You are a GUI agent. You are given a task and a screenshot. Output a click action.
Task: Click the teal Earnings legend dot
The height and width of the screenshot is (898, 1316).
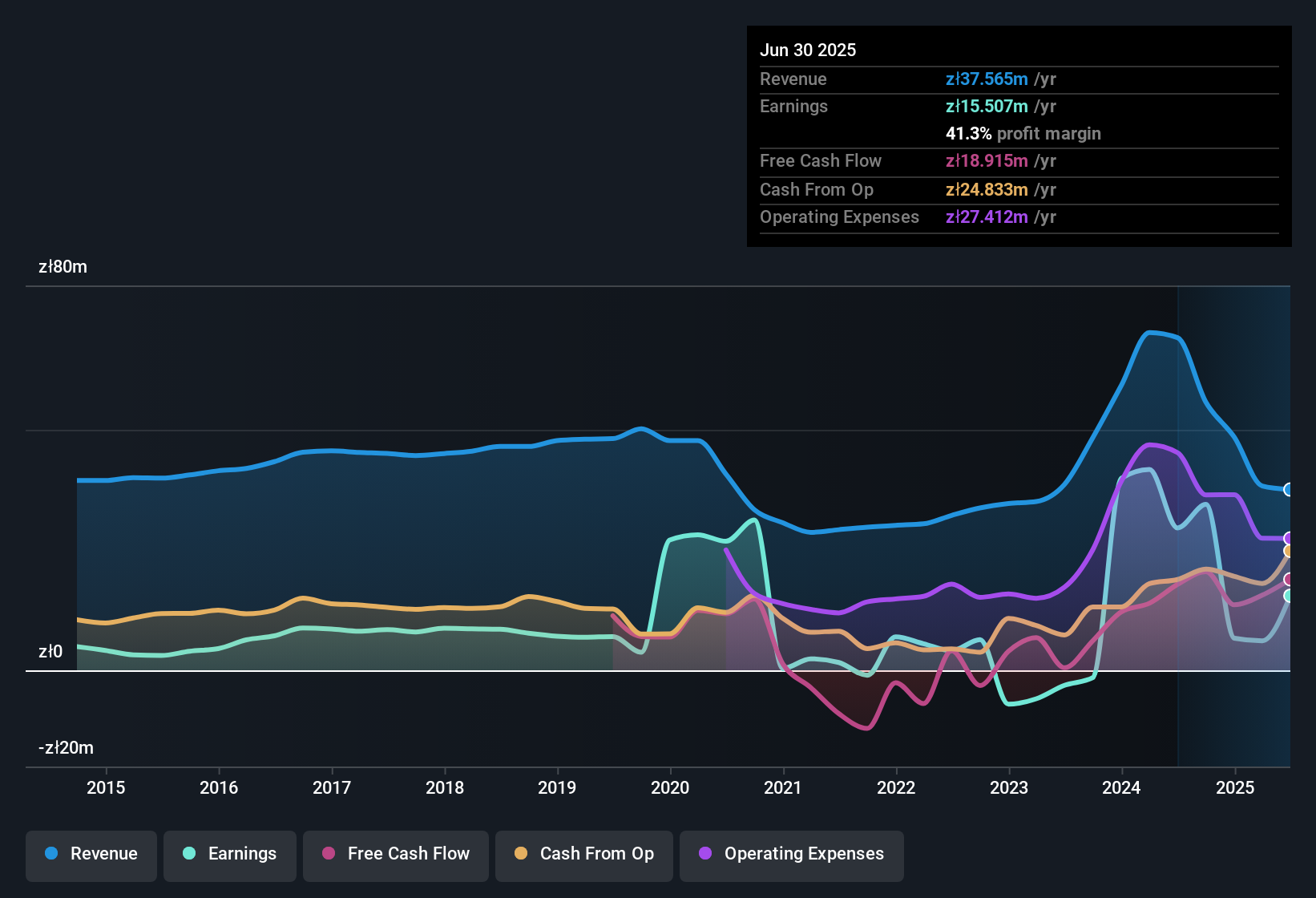pos(189,854)
